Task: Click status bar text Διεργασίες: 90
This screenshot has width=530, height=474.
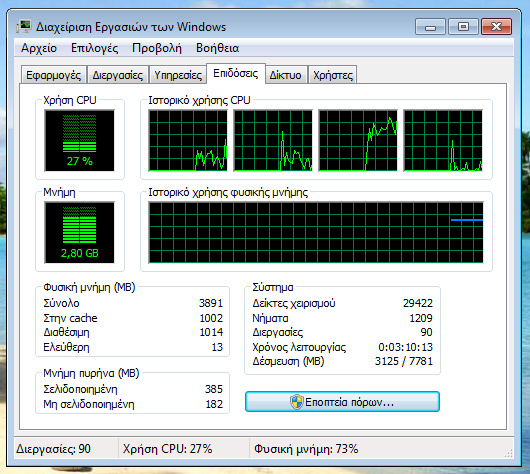Action: [x=53, y=449]
